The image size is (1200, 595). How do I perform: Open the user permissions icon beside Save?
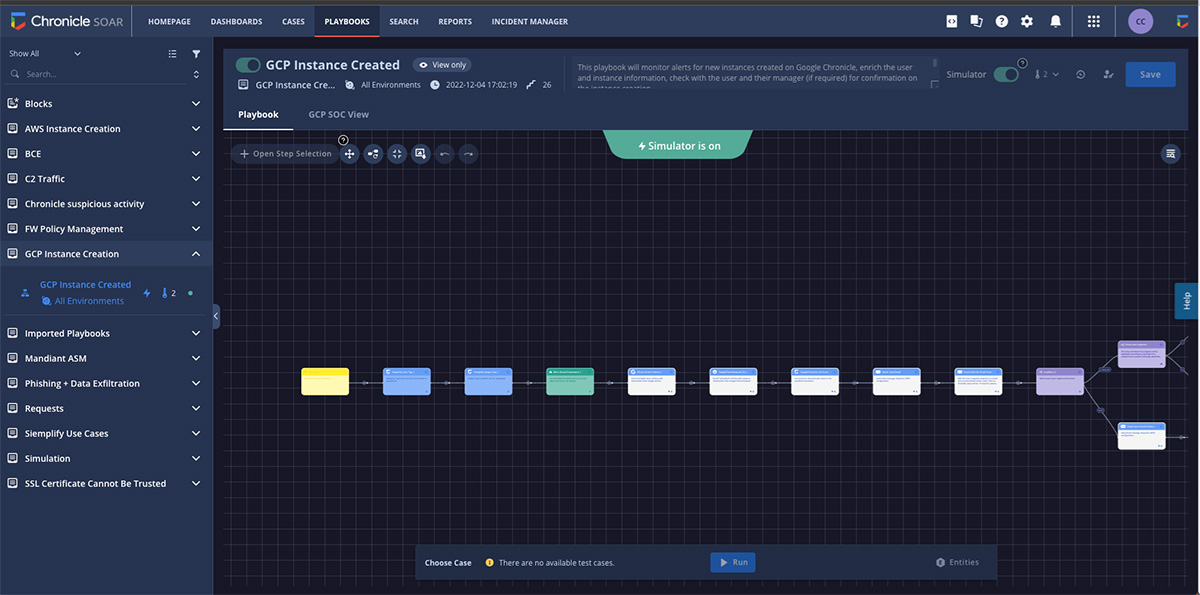point(1108,74)
